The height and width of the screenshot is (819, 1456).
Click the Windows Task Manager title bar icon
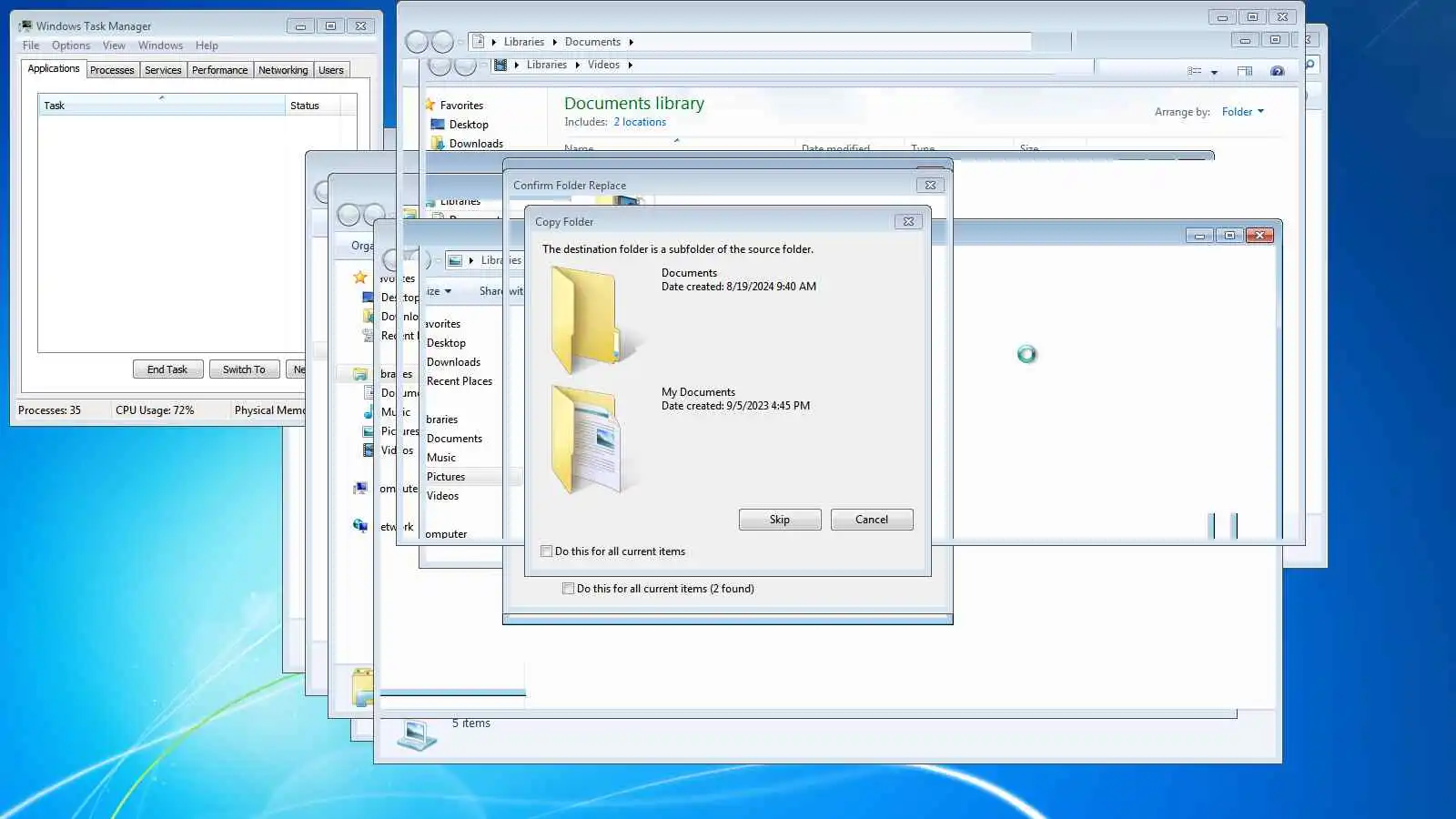[25, 25]
